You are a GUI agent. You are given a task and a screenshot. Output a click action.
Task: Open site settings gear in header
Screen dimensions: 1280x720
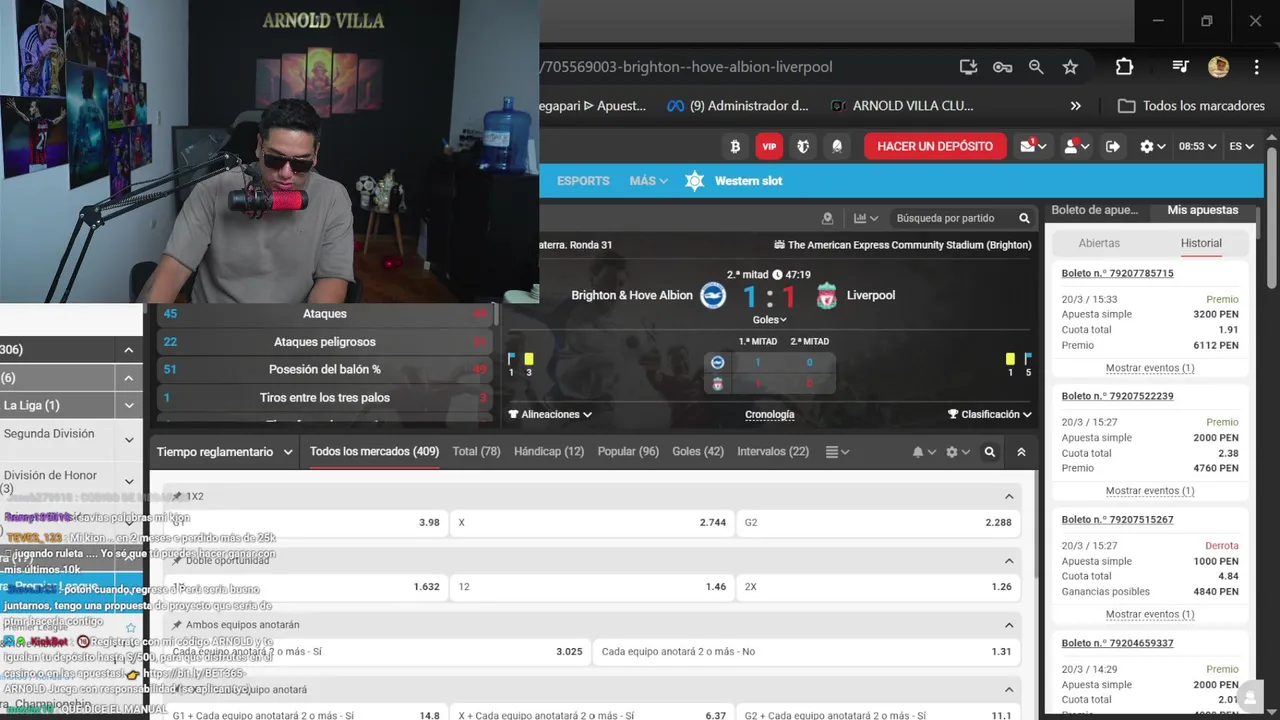(1153, 146)
